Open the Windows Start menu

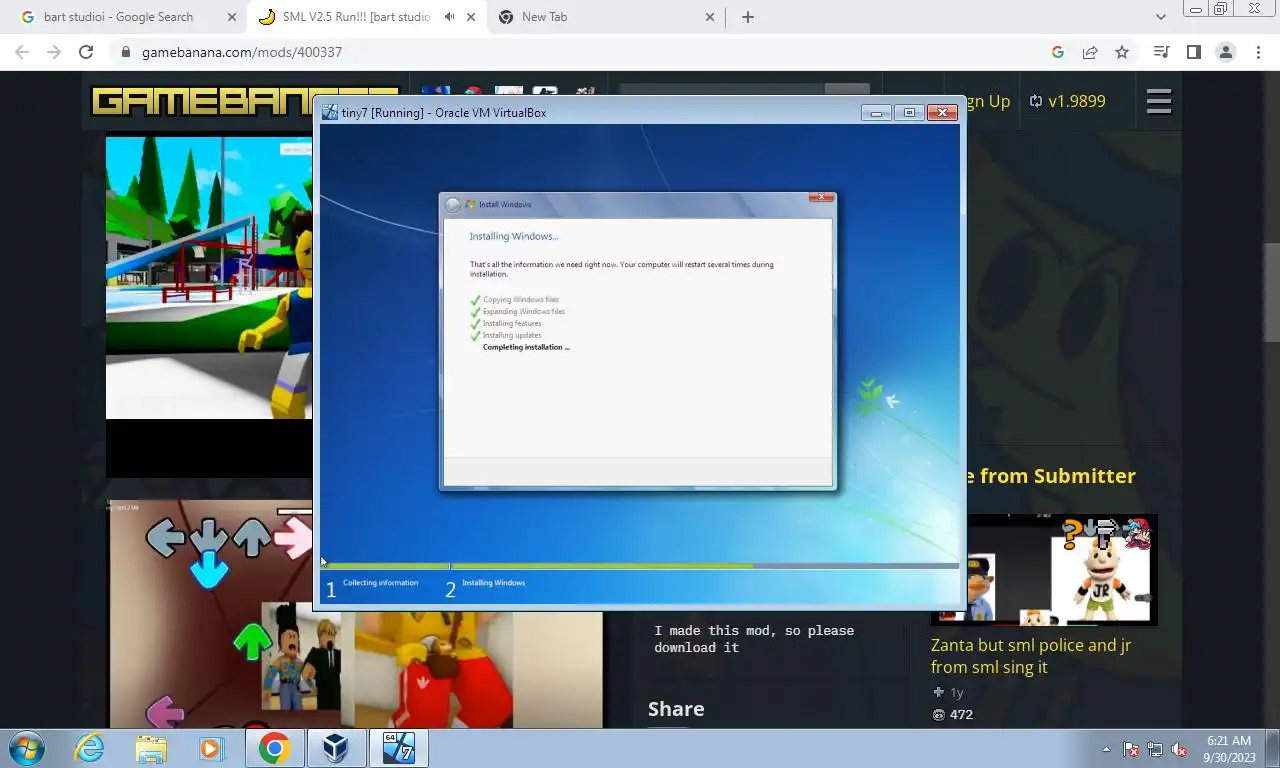(x=26, y=748)
